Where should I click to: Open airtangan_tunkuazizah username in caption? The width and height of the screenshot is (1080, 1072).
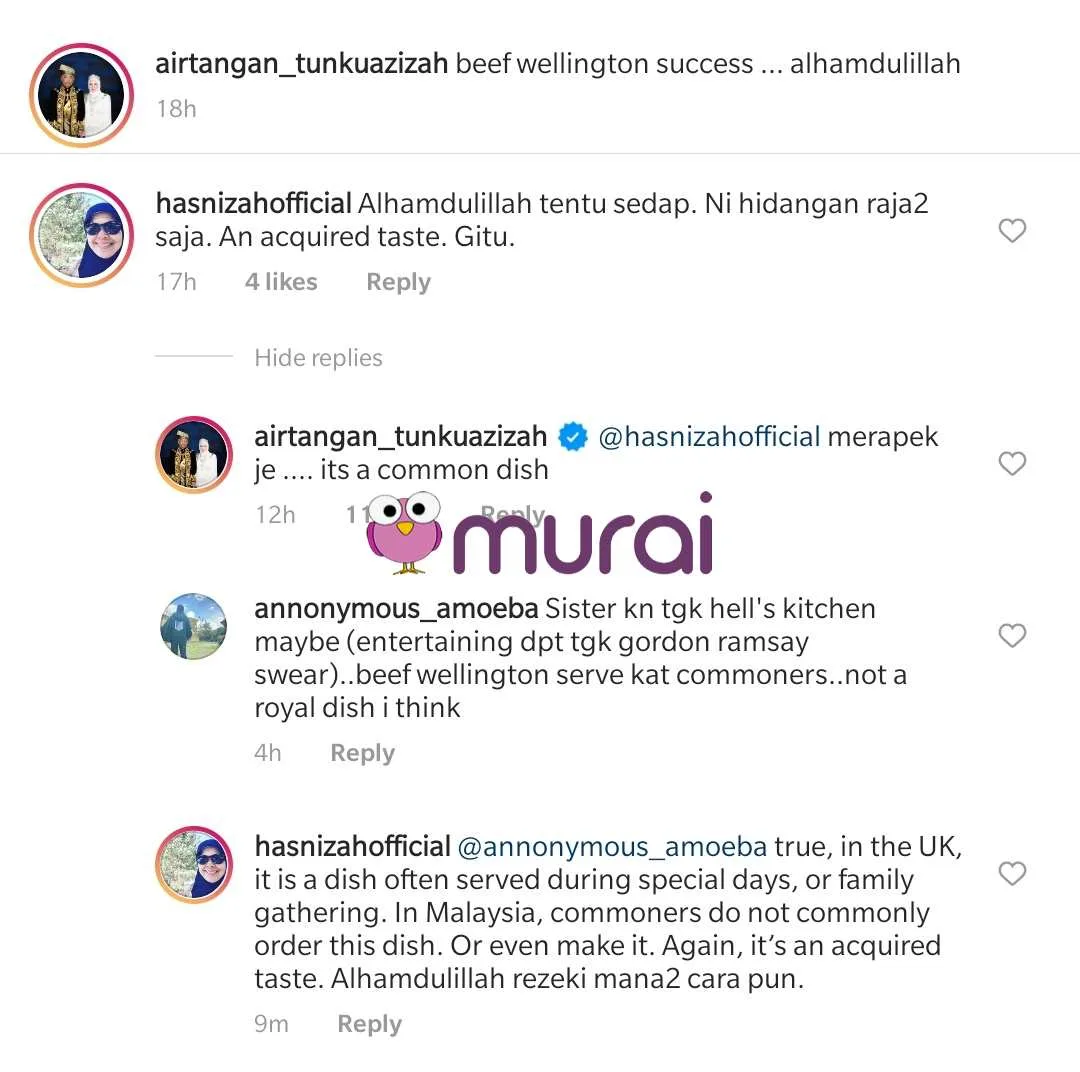pos(302,63)
